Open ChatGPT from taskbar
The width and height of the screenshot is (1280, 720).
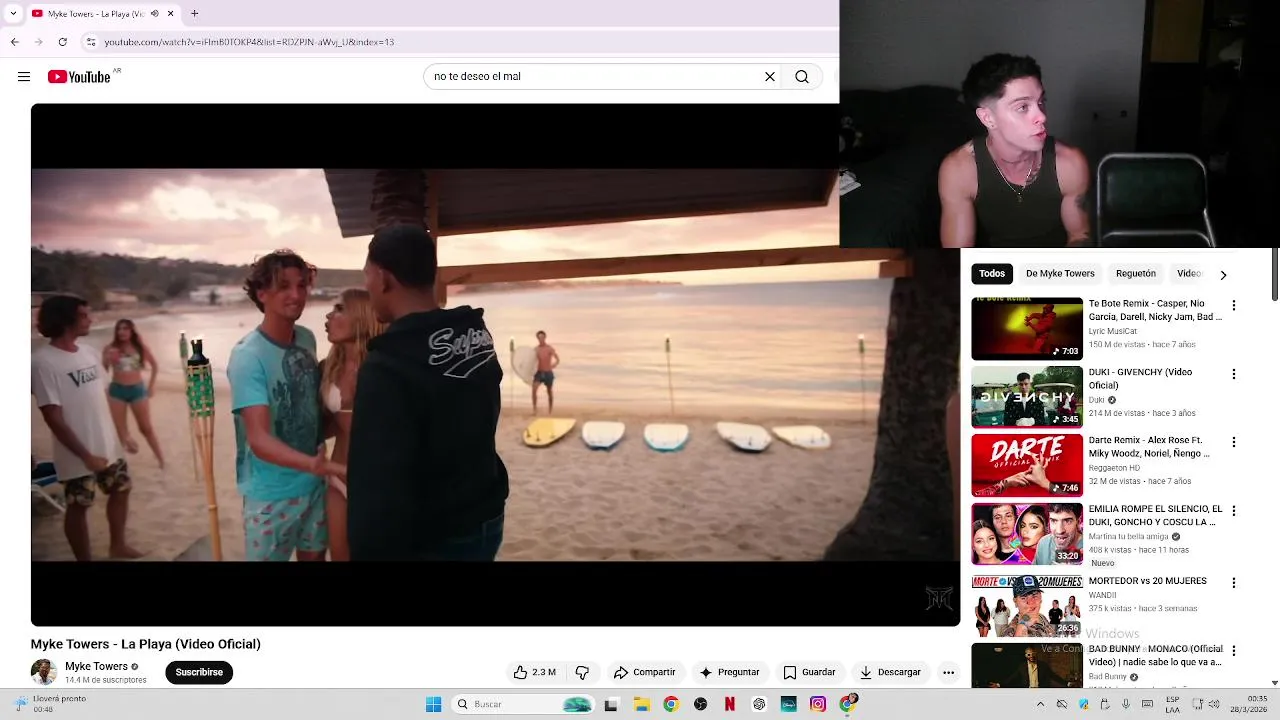759,705
